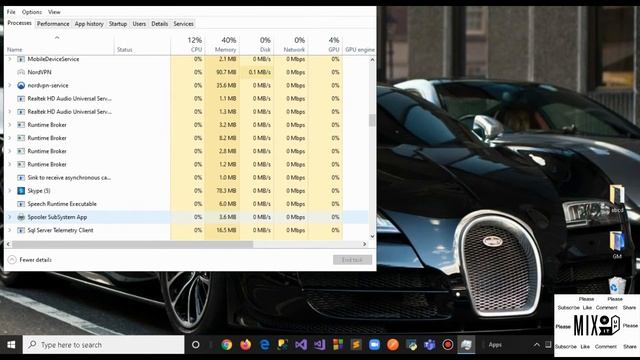Switch to the Details tab
This screenshot has height=360, width=640.
160,24
